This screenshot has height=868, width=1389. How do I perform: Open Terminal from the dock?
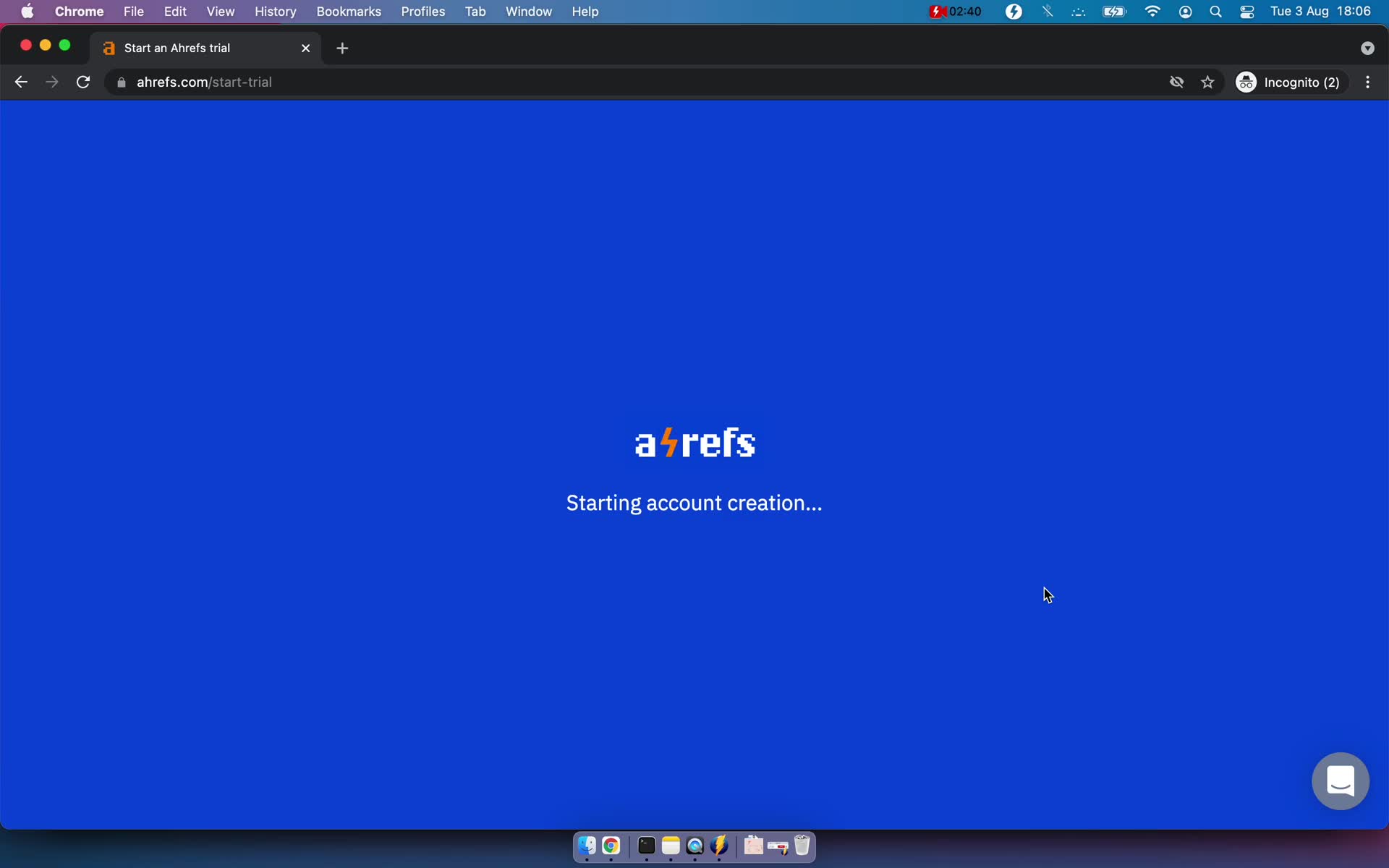646,846
